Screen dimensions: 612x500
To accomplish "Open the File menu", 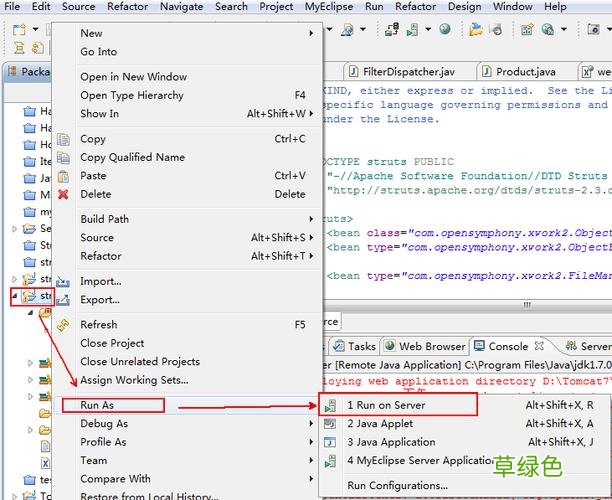I will pyautogui.click(x=12, y=7).
